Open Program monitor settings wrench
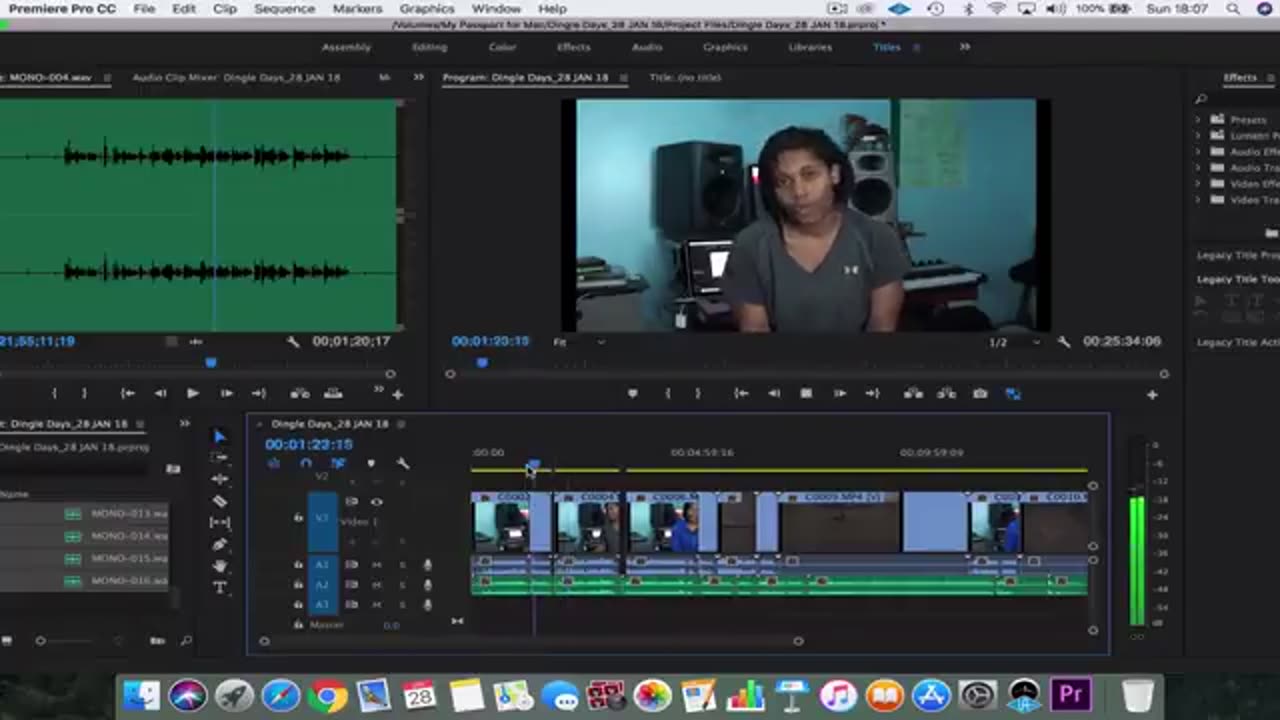Image resolution: width=1280 pixels, height=720 pixels. tap(1063, 342)
